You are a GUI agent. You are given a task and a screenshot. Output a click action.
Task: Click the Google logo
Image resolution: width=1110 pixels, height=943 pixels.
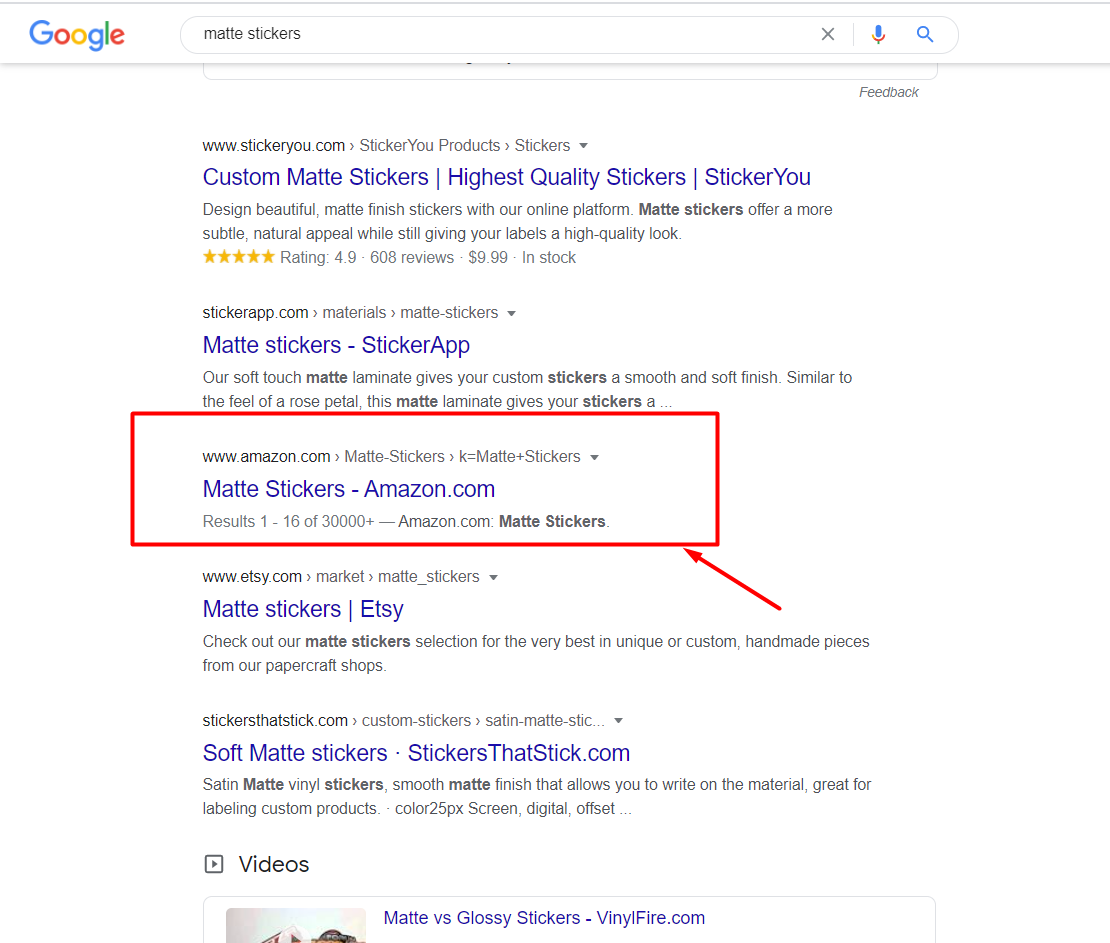76,35
